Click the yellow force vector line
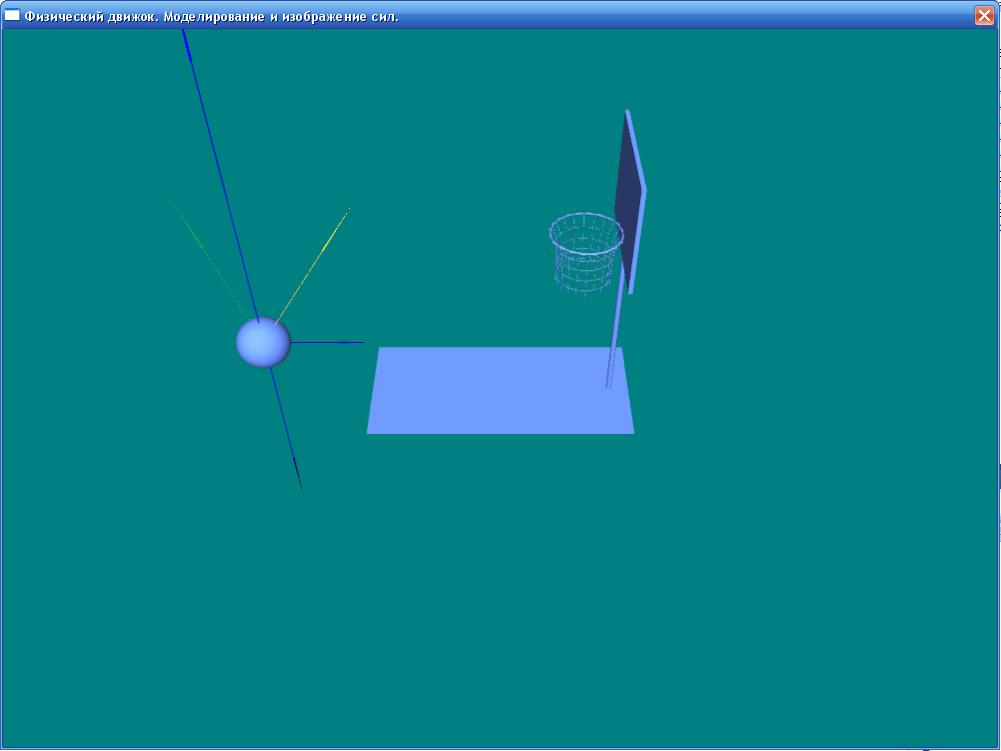The width and height of the screenshot is (1001, 751). click(313, 266)
